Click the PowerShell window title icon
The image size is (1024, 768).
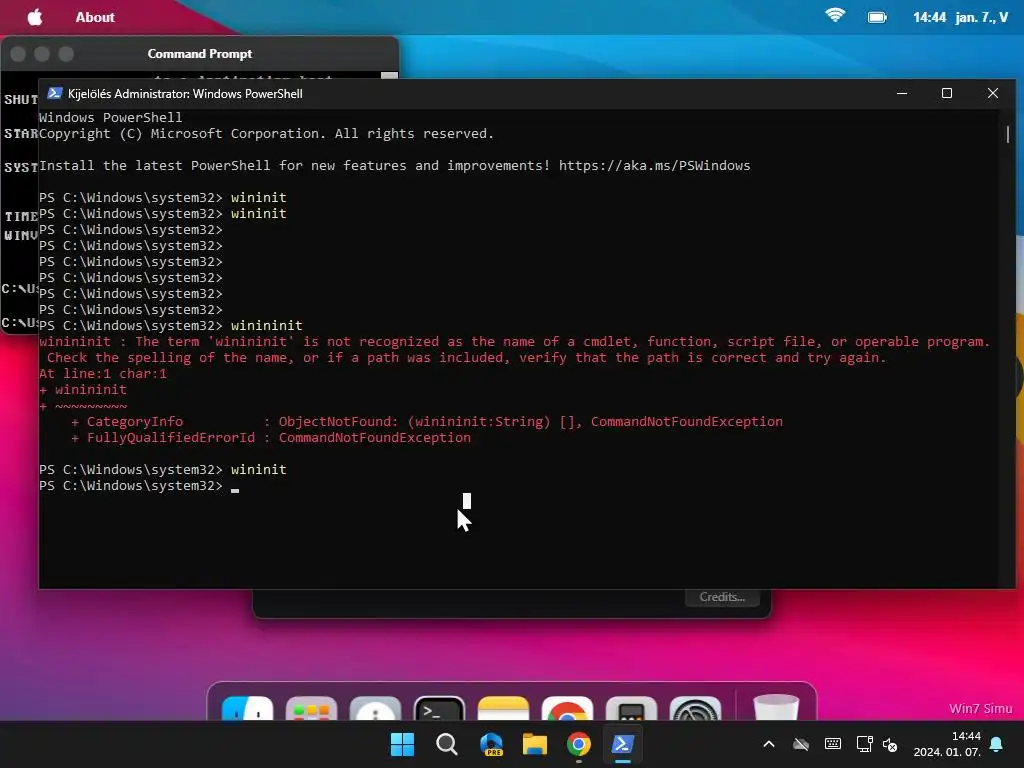(55, 93)
